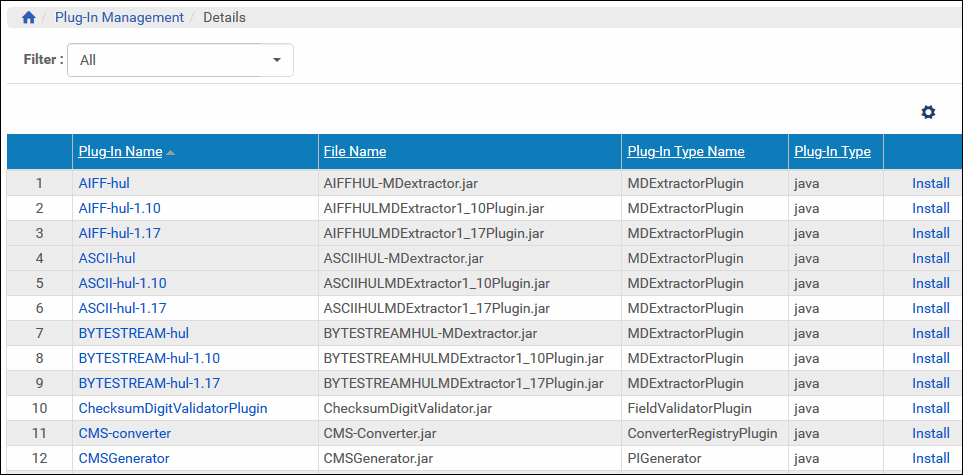Click row number 12 cell

[39, 458]
